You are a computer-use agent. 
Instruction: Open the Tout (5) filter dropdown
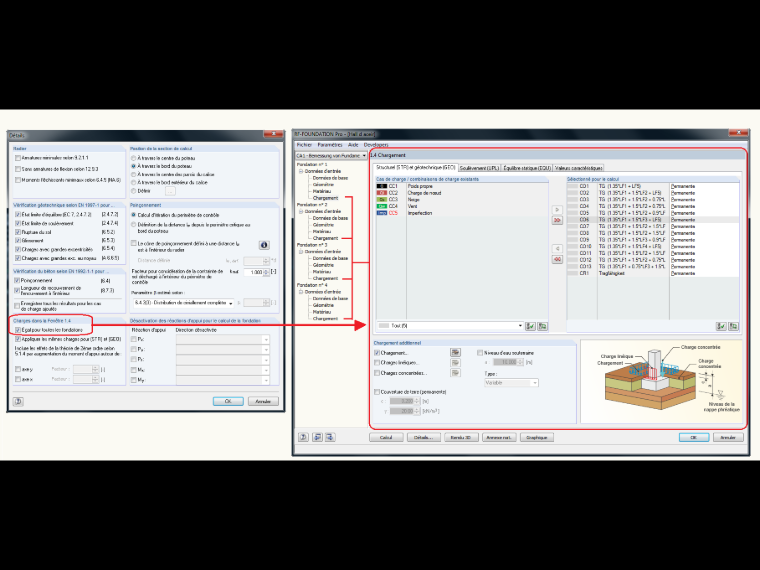pos(450,326)
